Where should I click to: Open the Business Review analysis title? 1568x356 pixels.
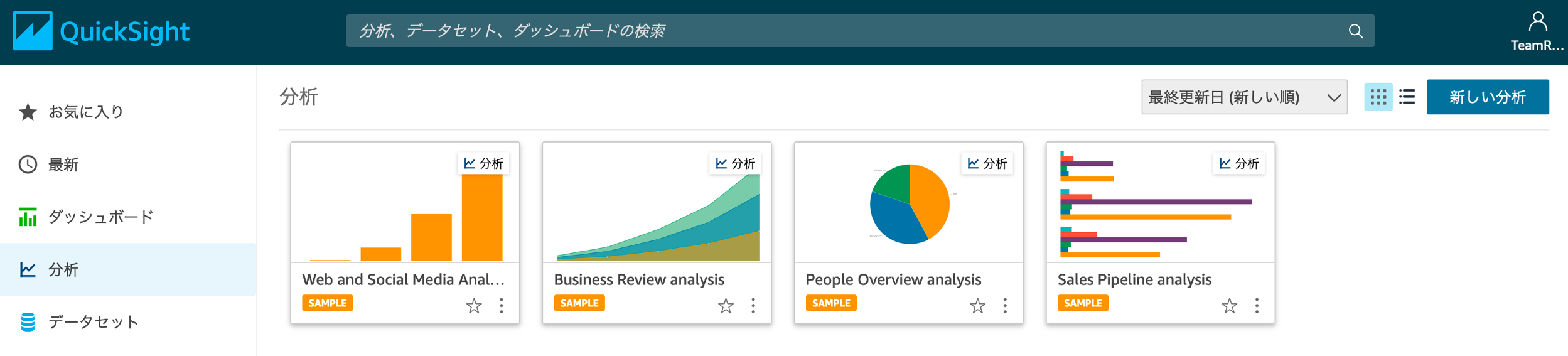pyautogui.click(x=639, y=279)
